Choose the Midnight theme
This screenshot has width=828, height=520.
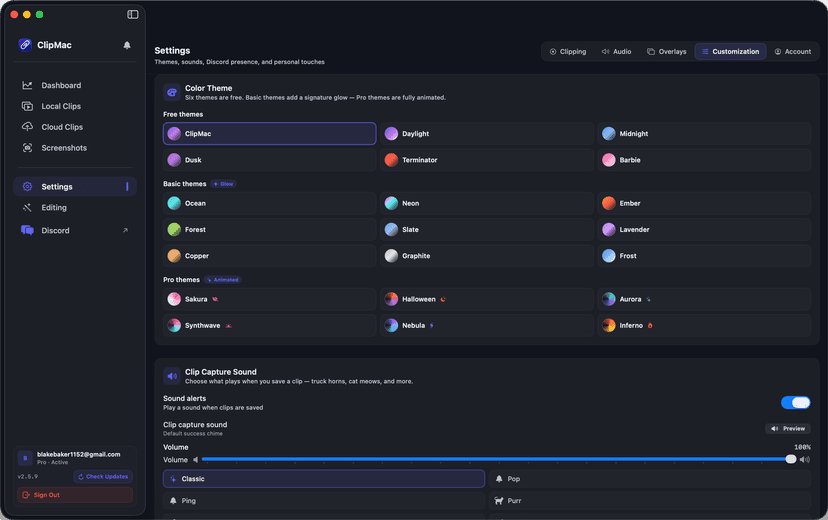pyautogui.click(x=704, y=134)
